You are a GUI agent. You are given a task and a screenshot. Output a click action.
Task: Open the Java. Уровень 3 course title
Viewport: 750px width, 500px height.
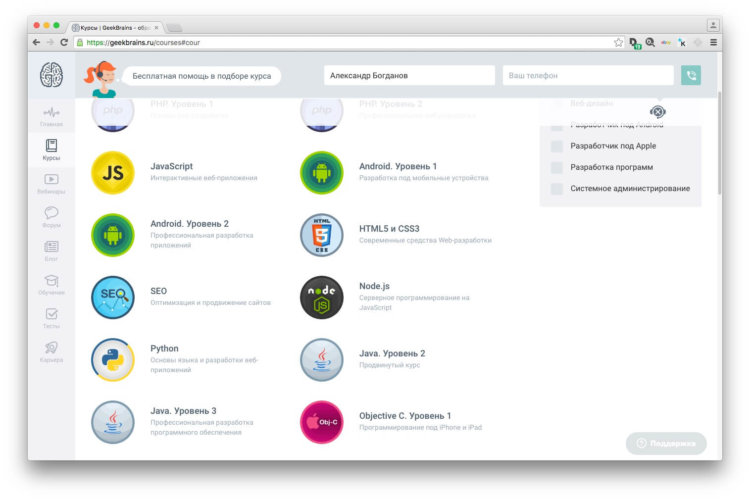(183, 411)
